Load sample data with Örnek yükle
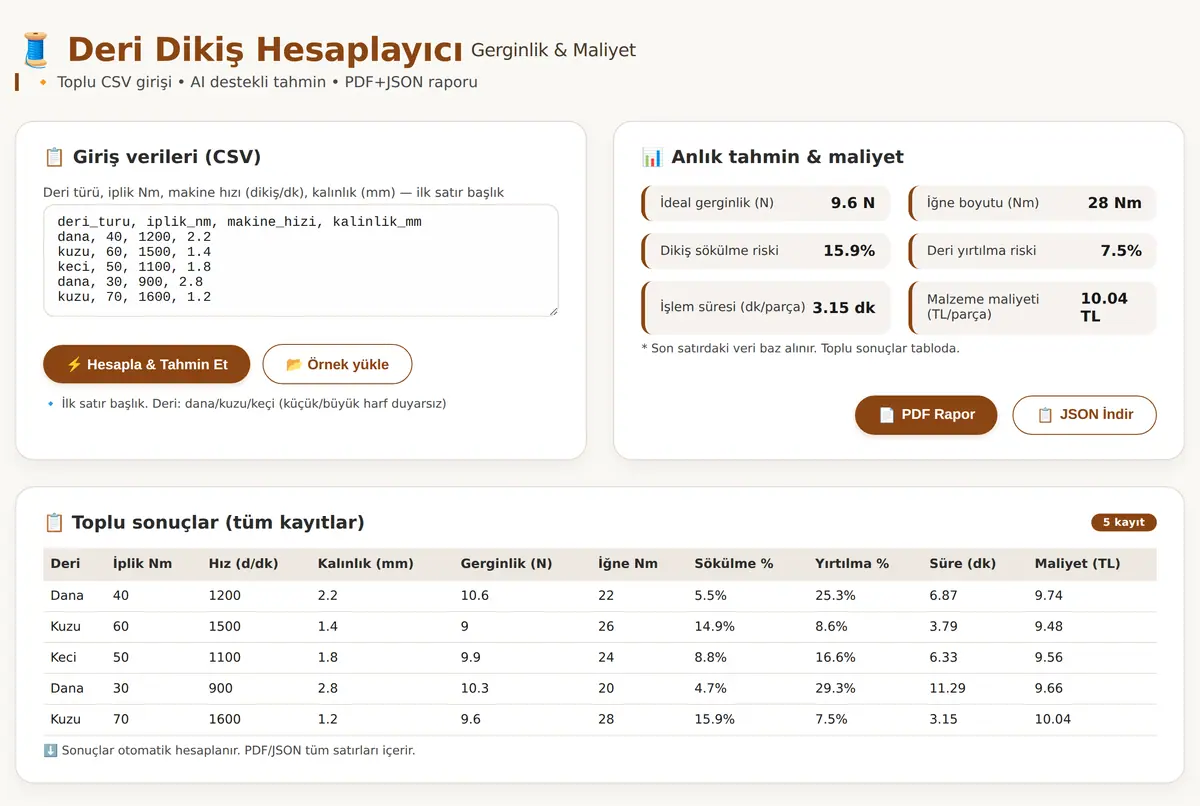Screen dimensions: 1200x806 click(337, 364)
